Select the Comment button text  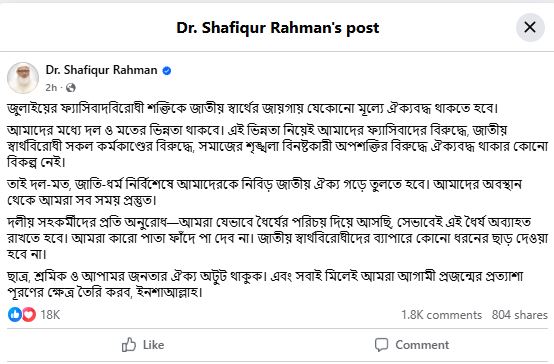click(422, 345)
